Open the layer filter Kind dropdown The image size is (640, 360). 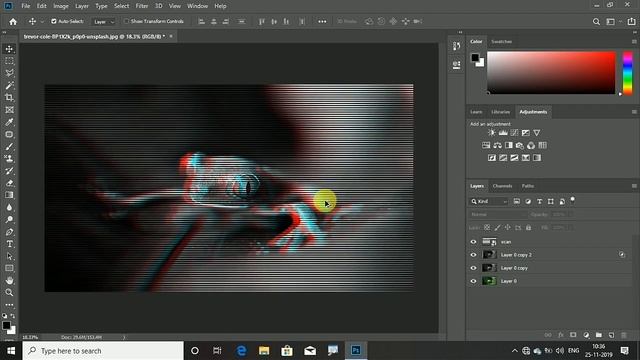(489, 202)
